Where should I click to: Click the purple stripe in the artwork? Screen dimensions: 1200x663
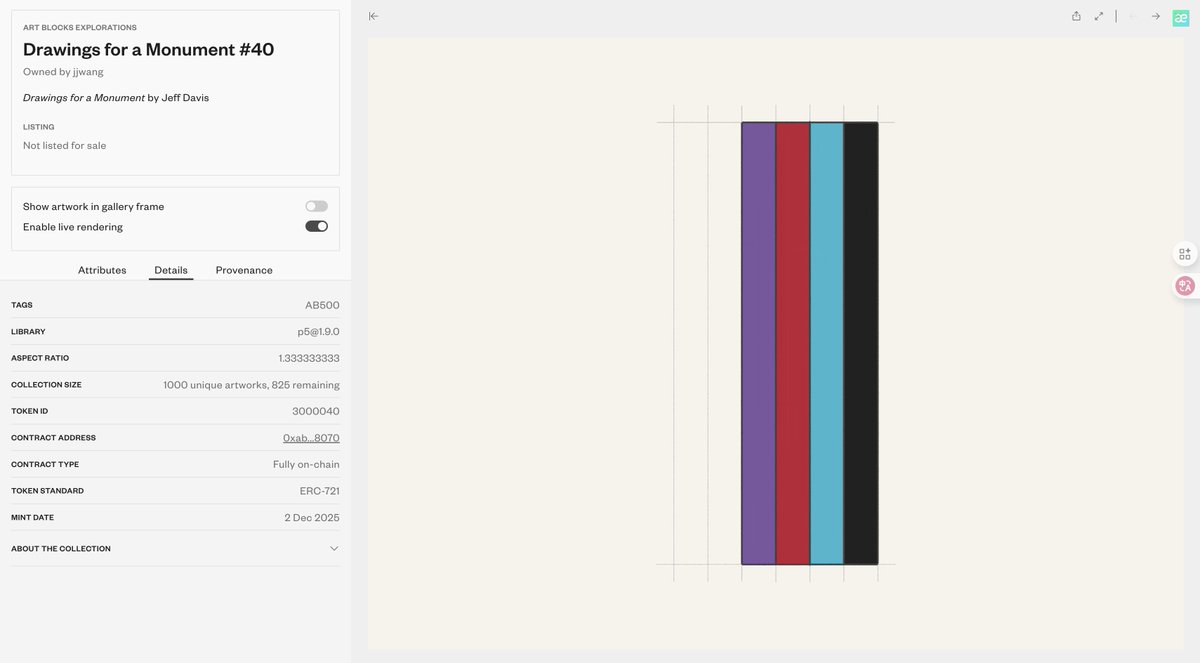[759, 343]
